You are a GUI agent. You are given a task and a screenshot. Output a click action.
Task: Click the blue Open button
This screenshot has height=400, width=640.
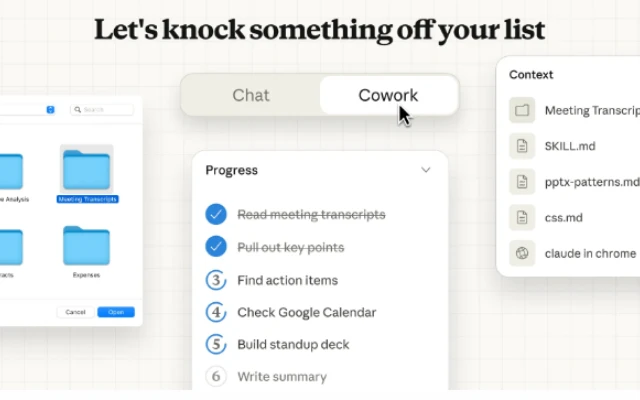(x=116, y=312)
